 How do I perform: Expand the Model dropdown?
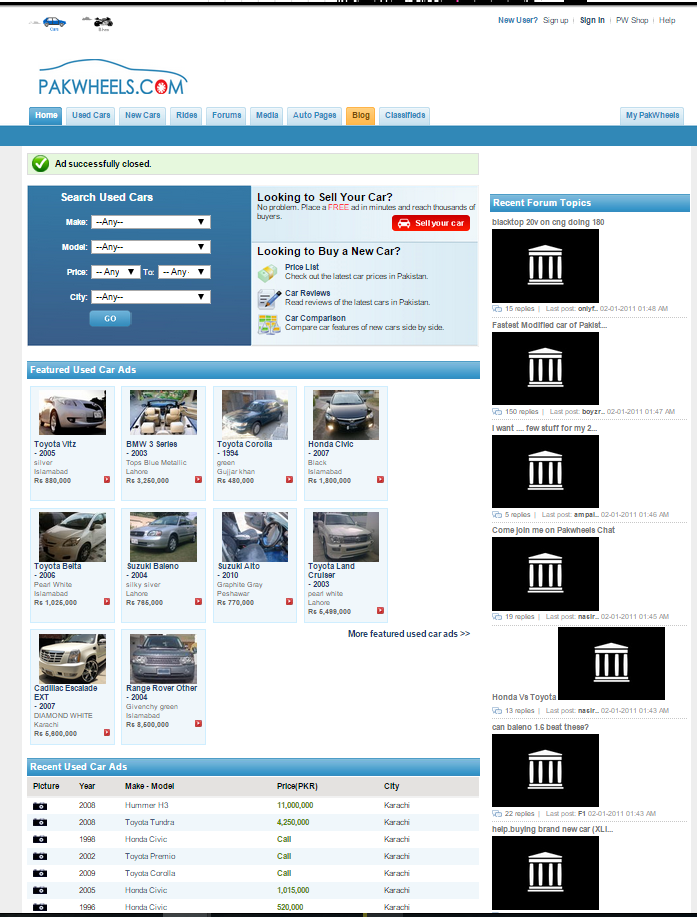(150, 247)
